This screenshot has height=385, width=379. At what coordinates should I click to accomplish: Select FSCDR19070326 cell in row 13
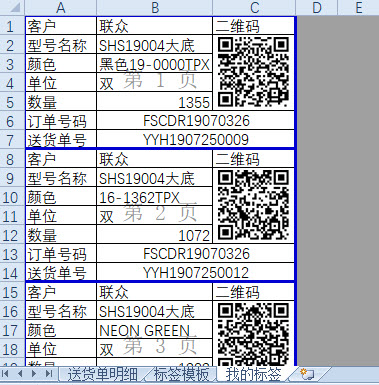coord(195,254)
